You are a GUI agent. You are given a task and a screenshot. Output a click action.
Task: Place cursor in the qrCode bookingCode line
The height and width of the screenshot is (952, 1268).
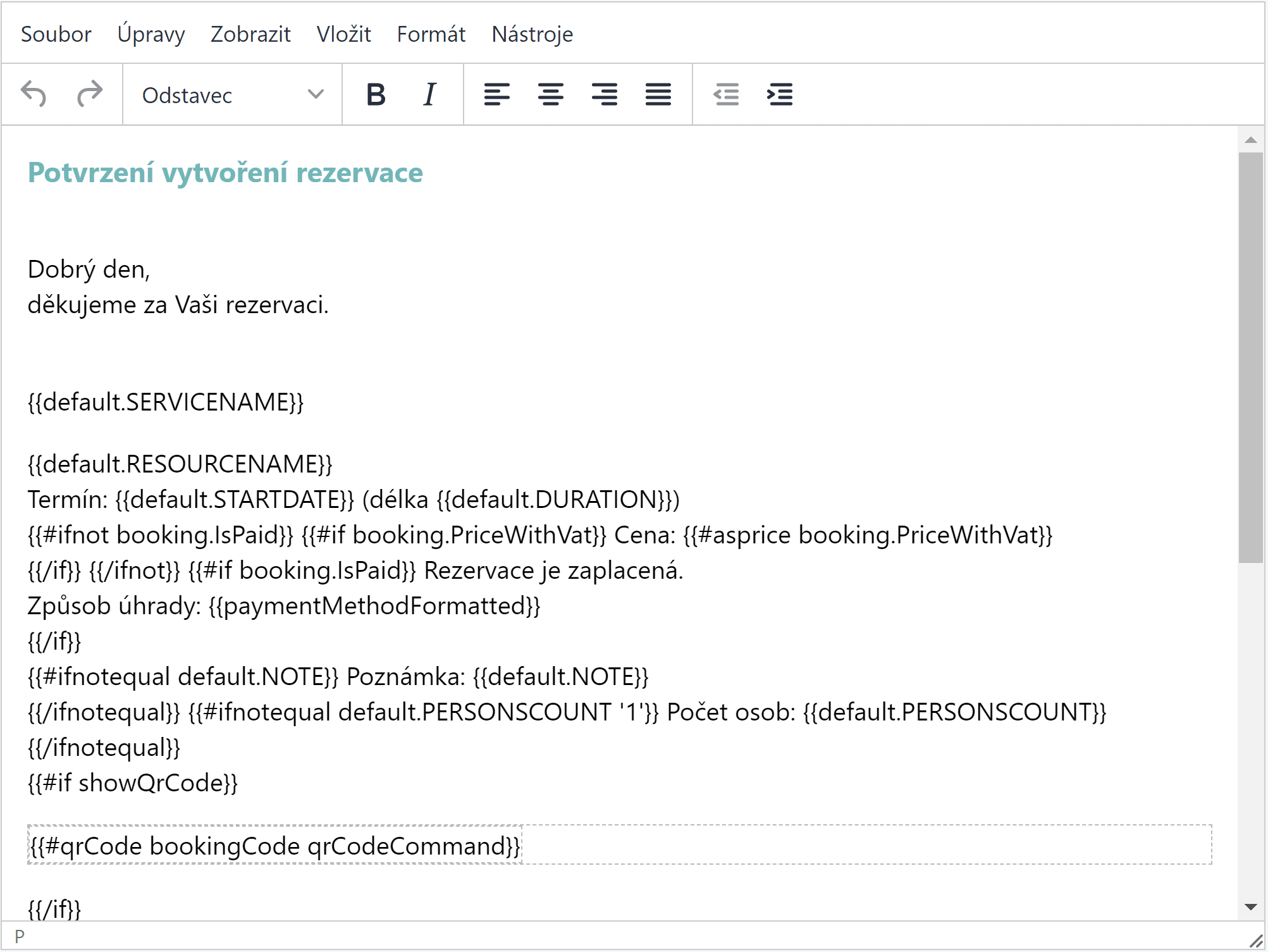pyautogui.click(x=275, y=846)
